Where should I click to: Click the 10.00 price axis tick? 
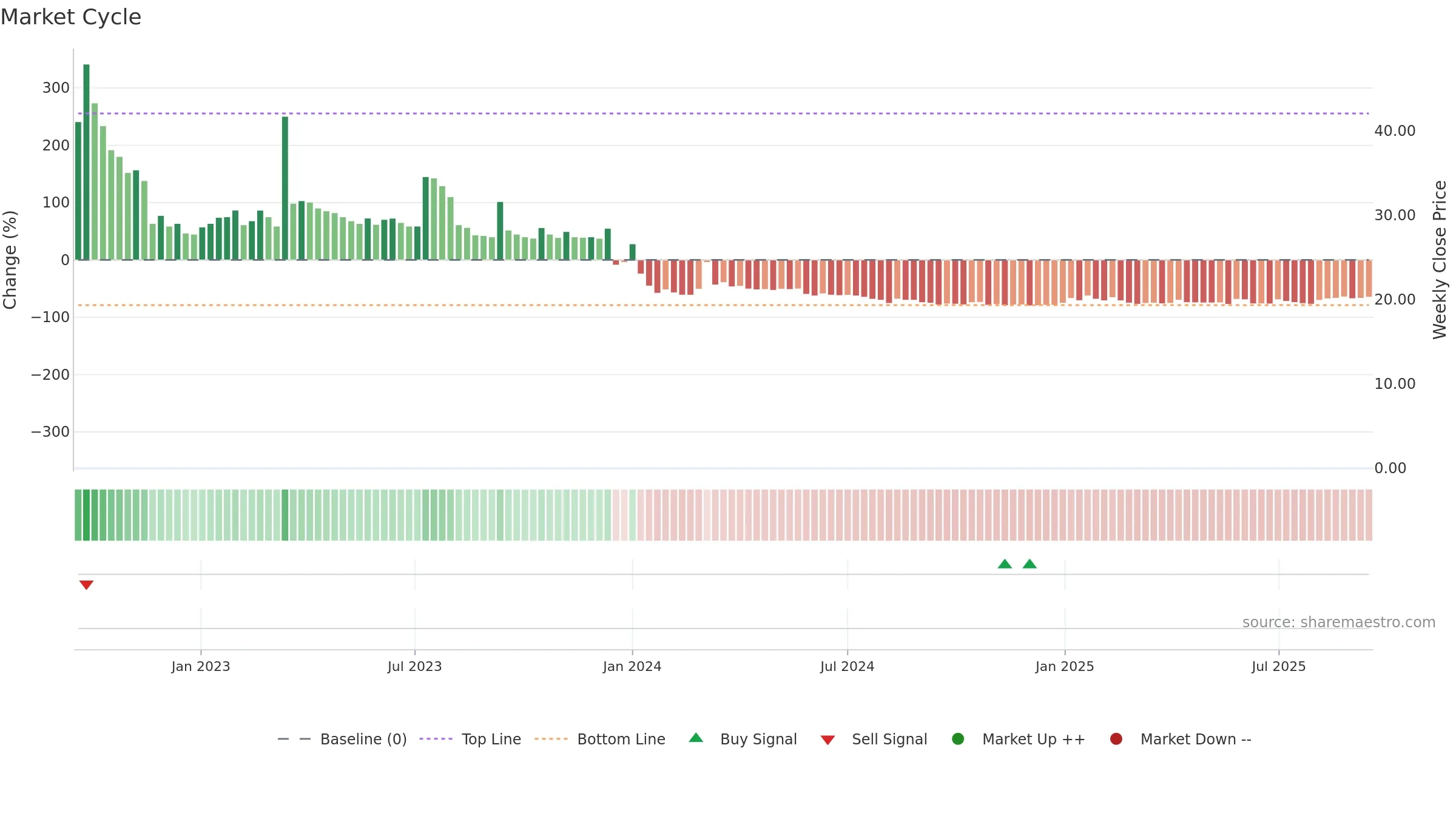[x=1395, y=384]
